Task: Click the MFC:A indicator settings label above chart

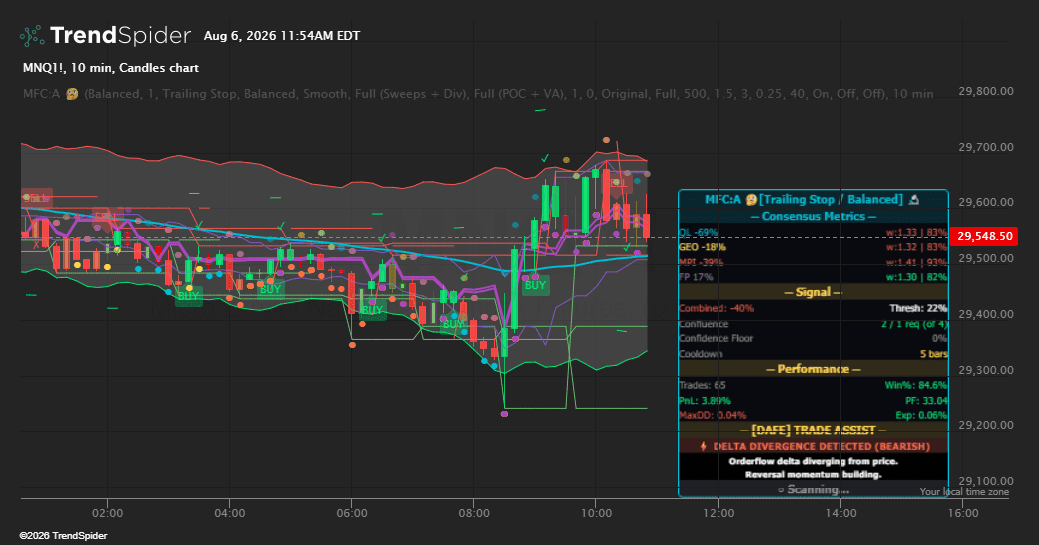Action: 478,93
